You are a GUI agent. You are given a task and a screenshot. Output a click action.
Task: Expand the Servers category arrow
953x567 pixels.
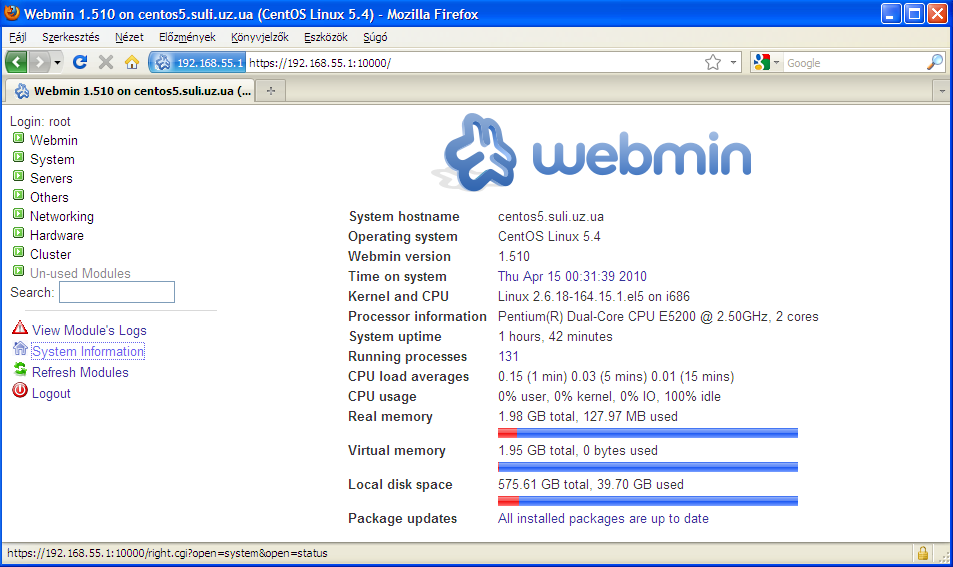[19, 177]
